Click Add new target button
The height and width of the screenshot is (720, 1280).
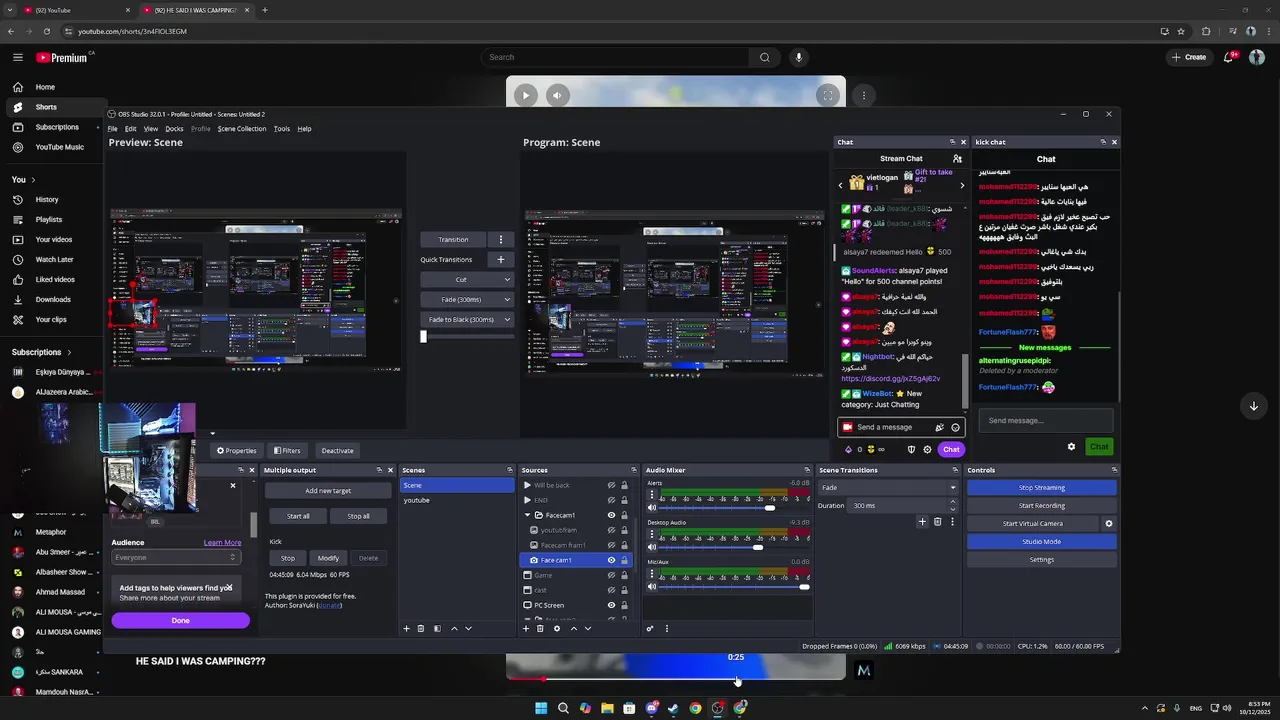click(x=328, y=491)
